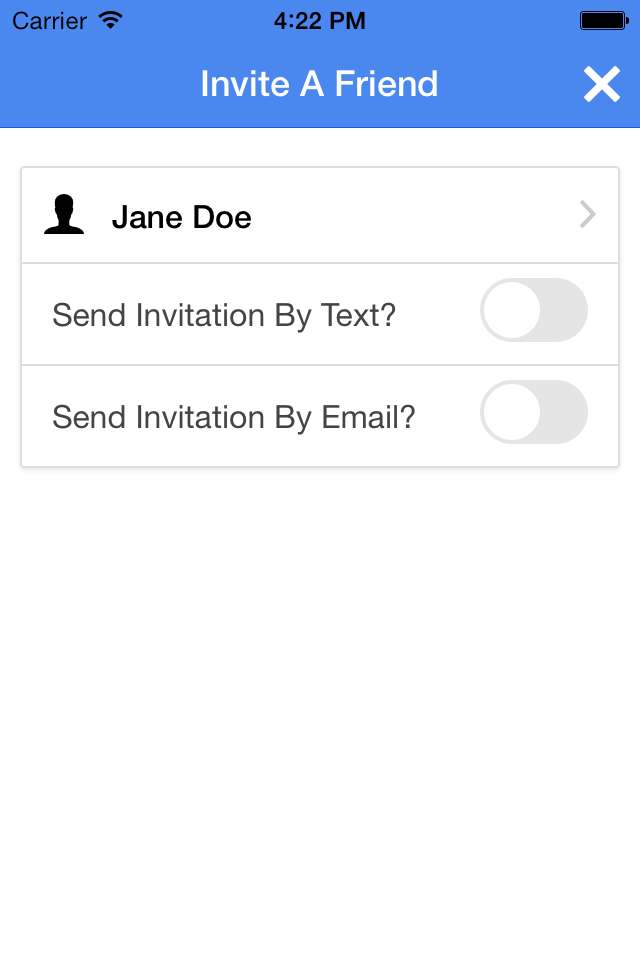The height and width of the screenshot is (960, 640).
Task: Enable Send Invitation By Email switch
Action: coord(533,412)
